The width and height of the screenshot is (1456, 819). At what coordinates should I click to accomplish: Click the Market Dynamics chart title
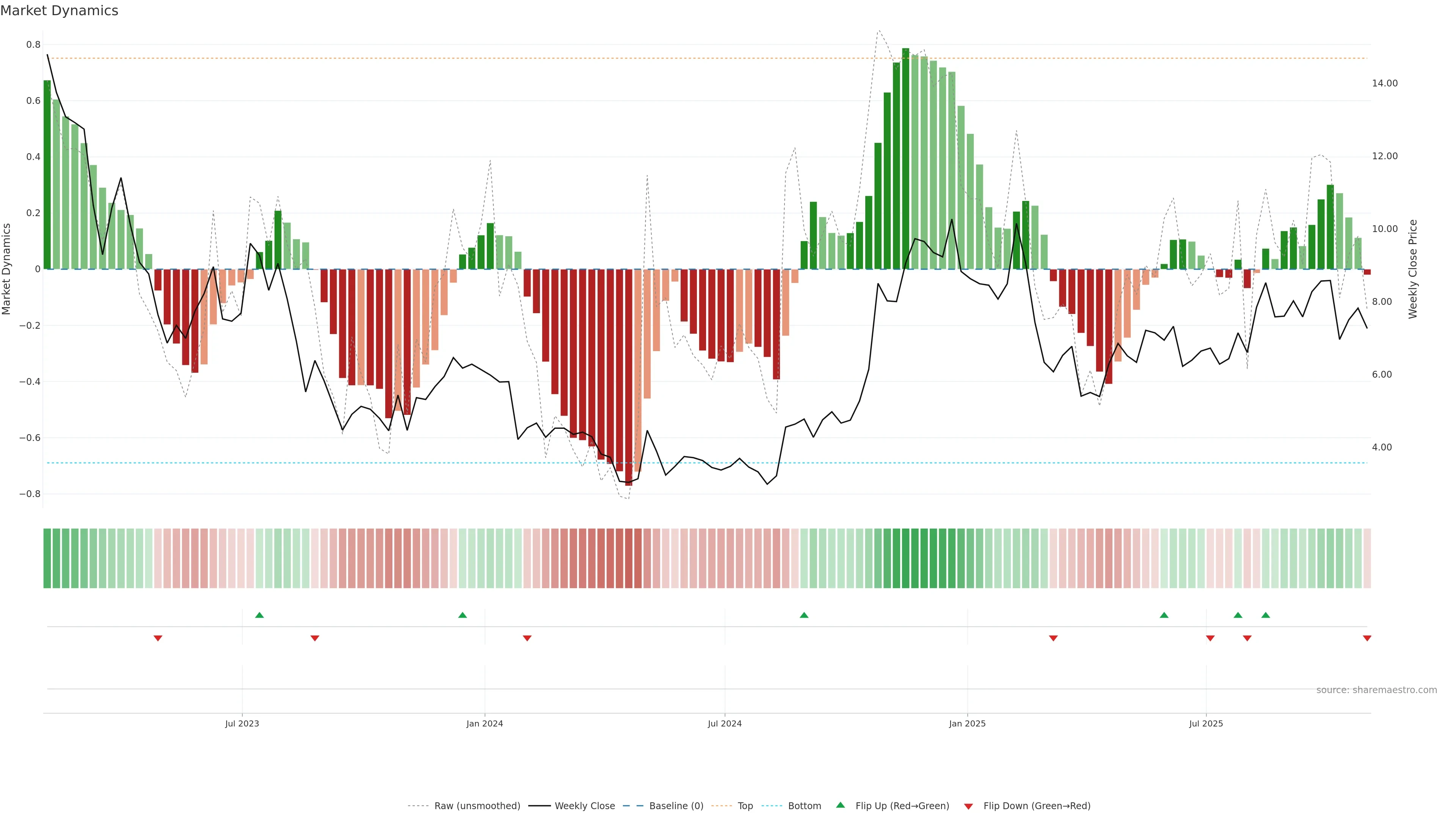(x=60, y=11)
